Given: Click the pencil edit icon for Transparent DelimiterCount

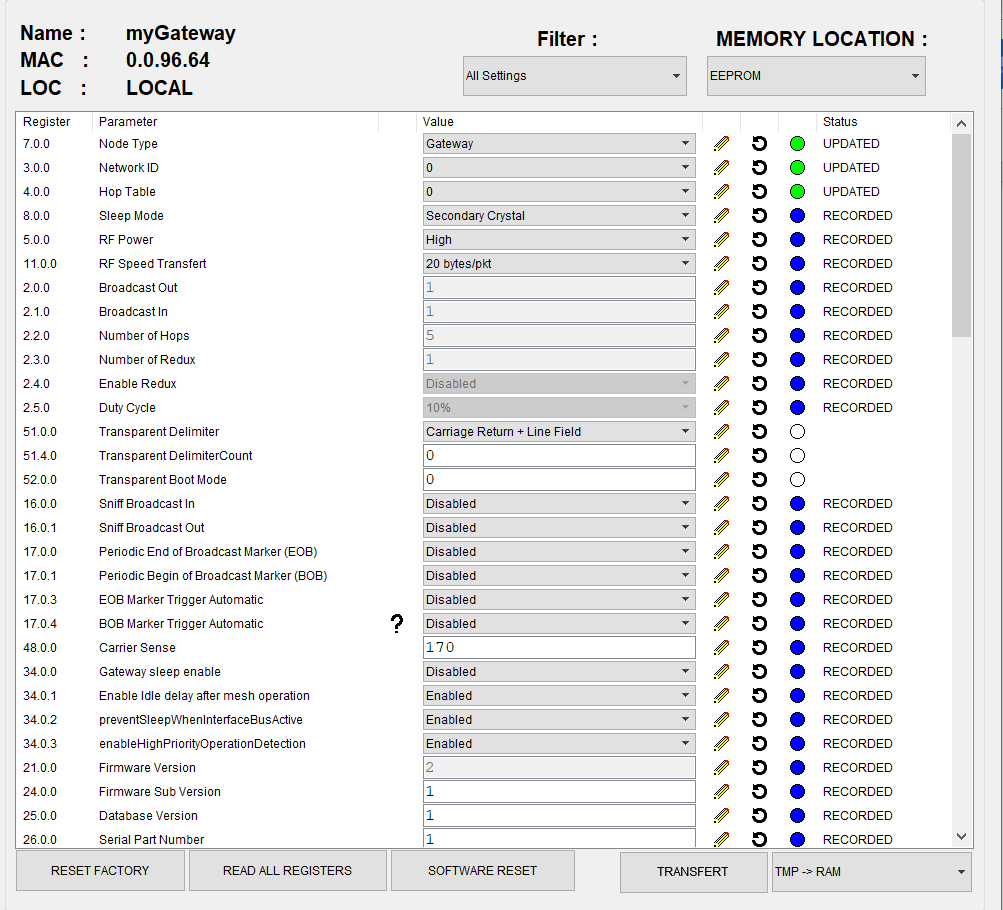Looking at the screenshot, I should tap(721, 455).
